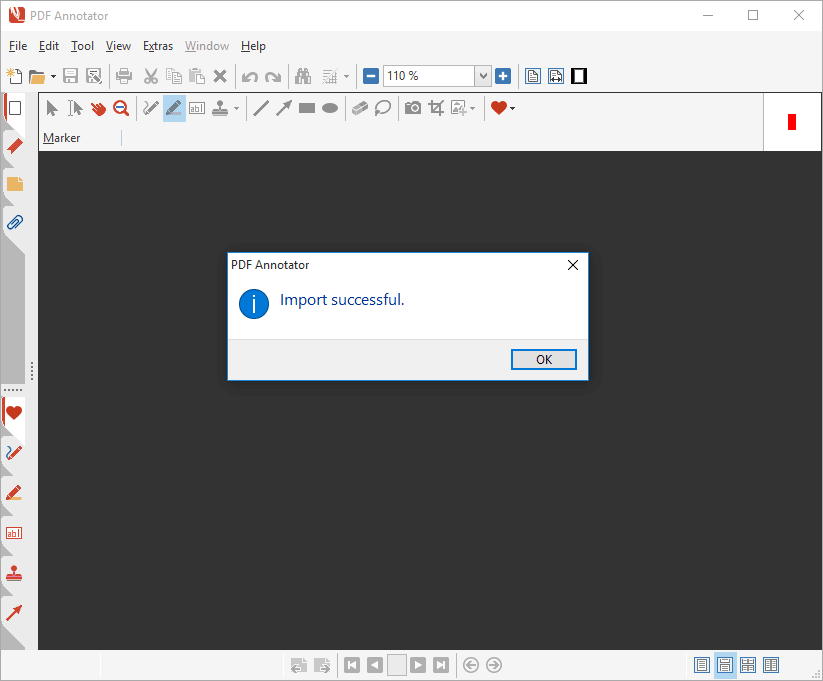Viewport: 823px width, 681px height.
Task: Open the 110 % zoom level dropdown
Action: pyautogui.click(x=483, y=76)
